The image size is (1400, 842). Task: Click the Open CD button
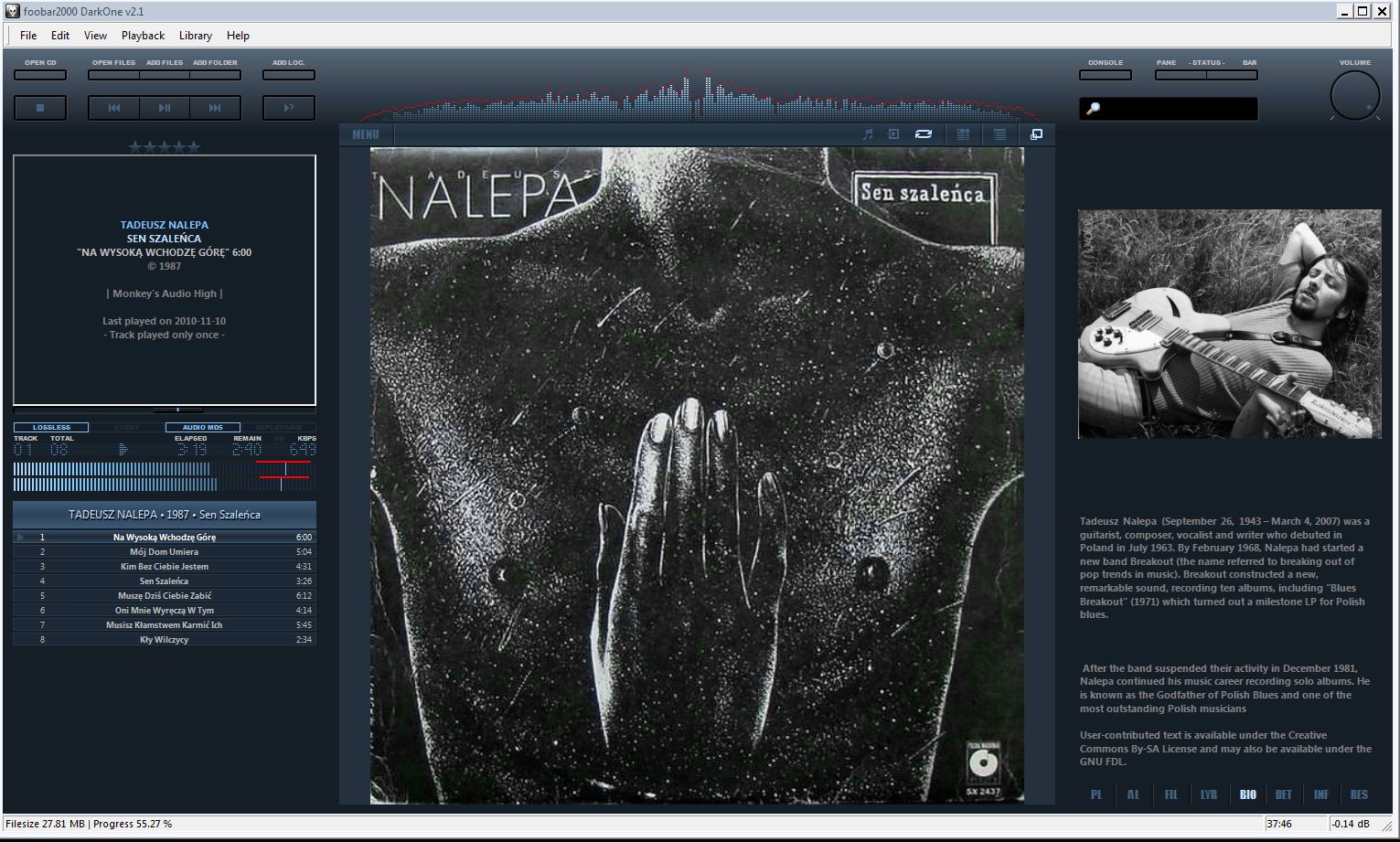click(40, 75)
